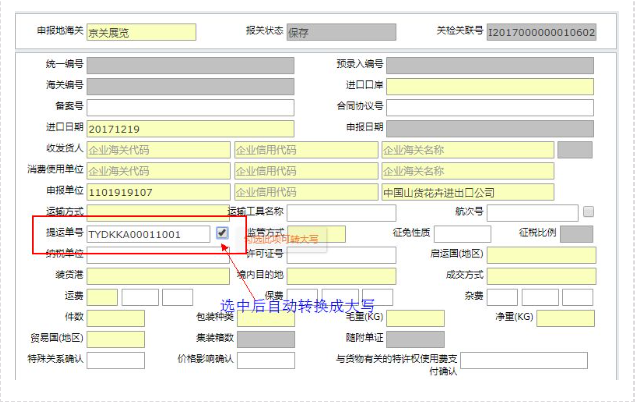Focus the 备案号 input field
The width and height of the screenshot is (635, 402).
(x=190, y=108)
